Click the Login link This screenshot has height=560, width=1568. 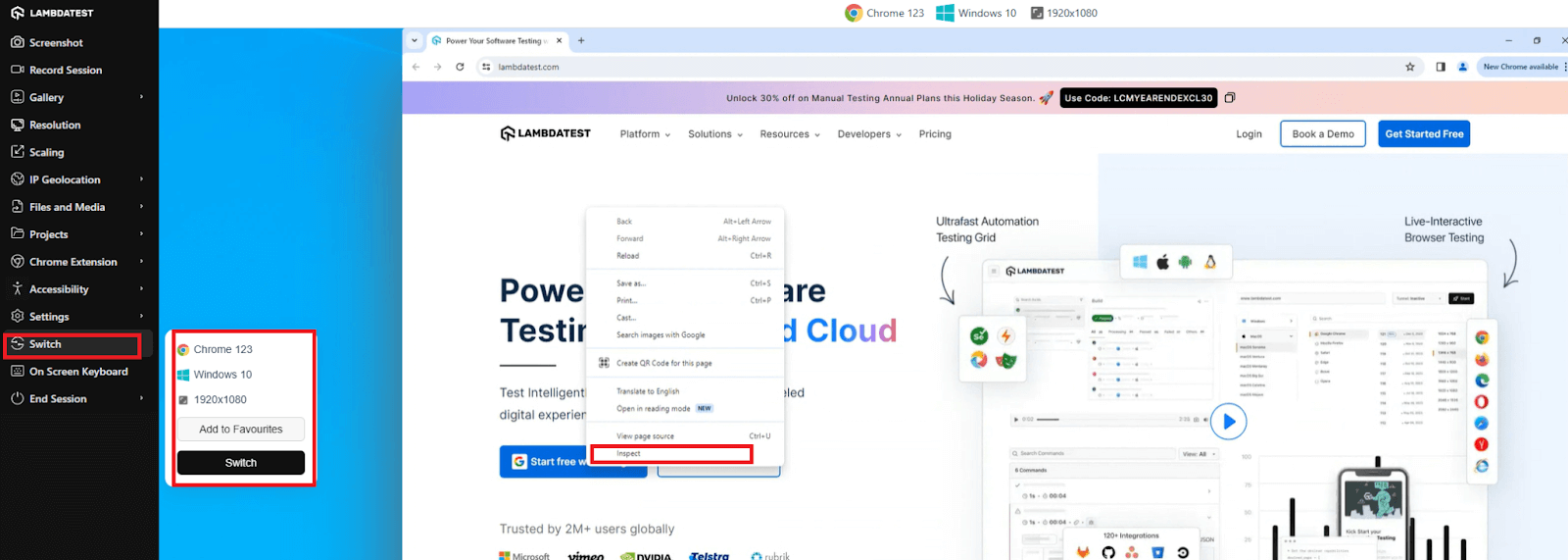[x=1249, y=134]
